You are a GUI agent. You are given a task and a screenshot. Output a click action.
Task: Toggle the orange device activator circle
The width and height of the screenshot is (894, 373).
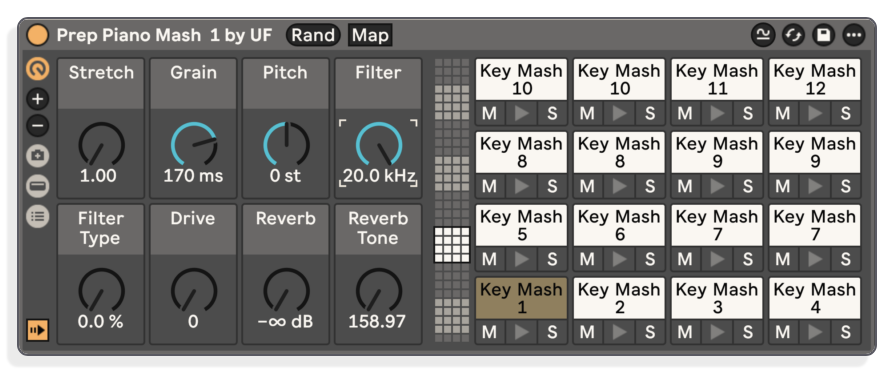tap(38, 35)
